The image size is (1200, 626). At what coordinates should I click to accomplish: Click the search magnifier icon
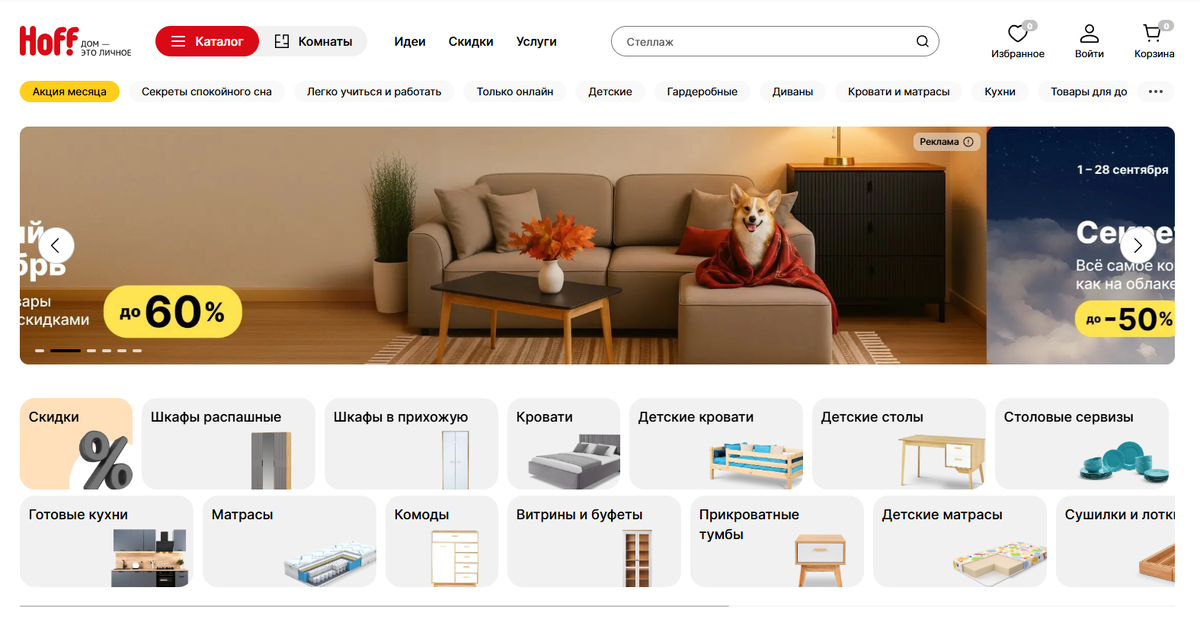point(922,42)
